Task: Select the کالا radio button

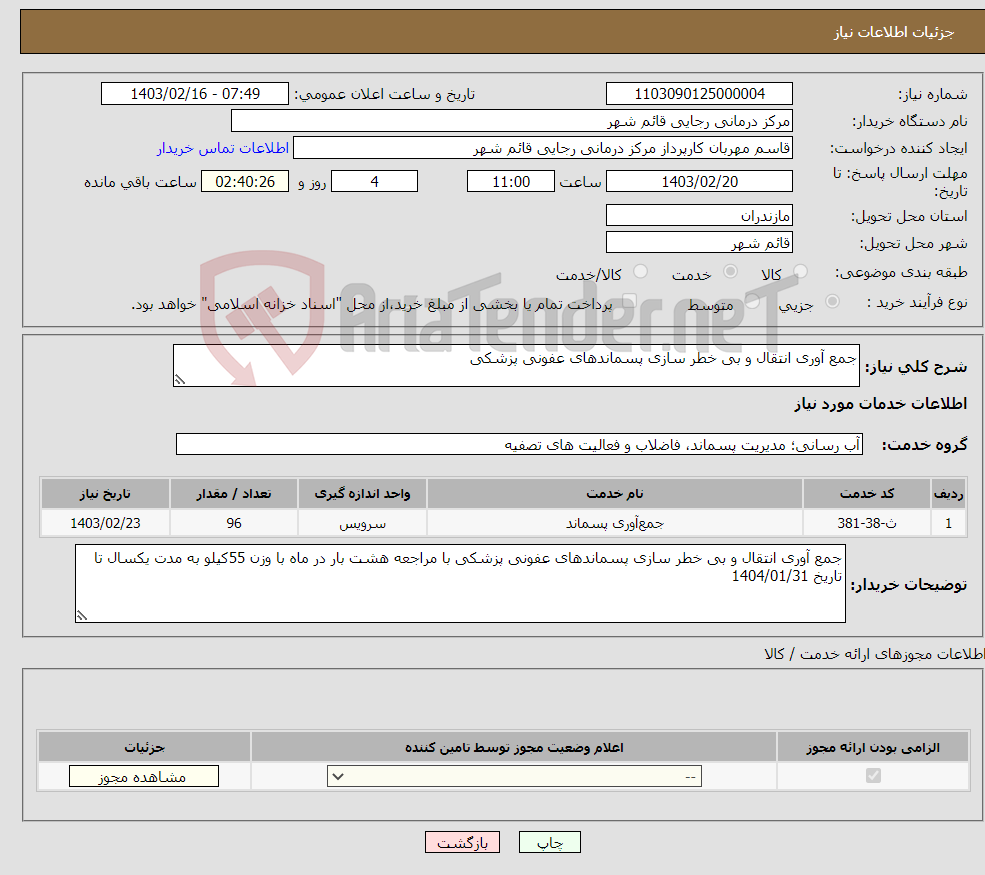Action: pos(800,271)
